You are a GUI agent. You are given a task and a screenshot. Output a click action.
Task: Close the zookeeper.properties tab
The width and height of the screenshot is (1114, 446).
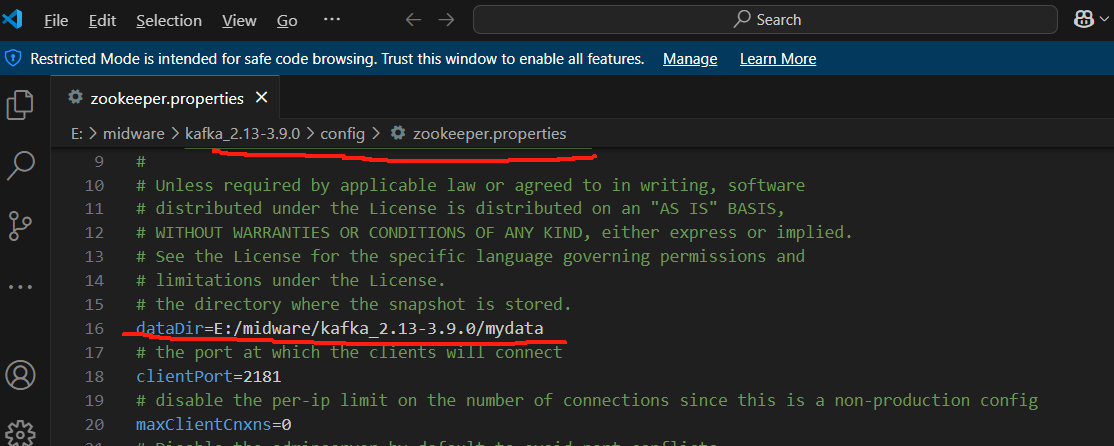click(261, 97)
